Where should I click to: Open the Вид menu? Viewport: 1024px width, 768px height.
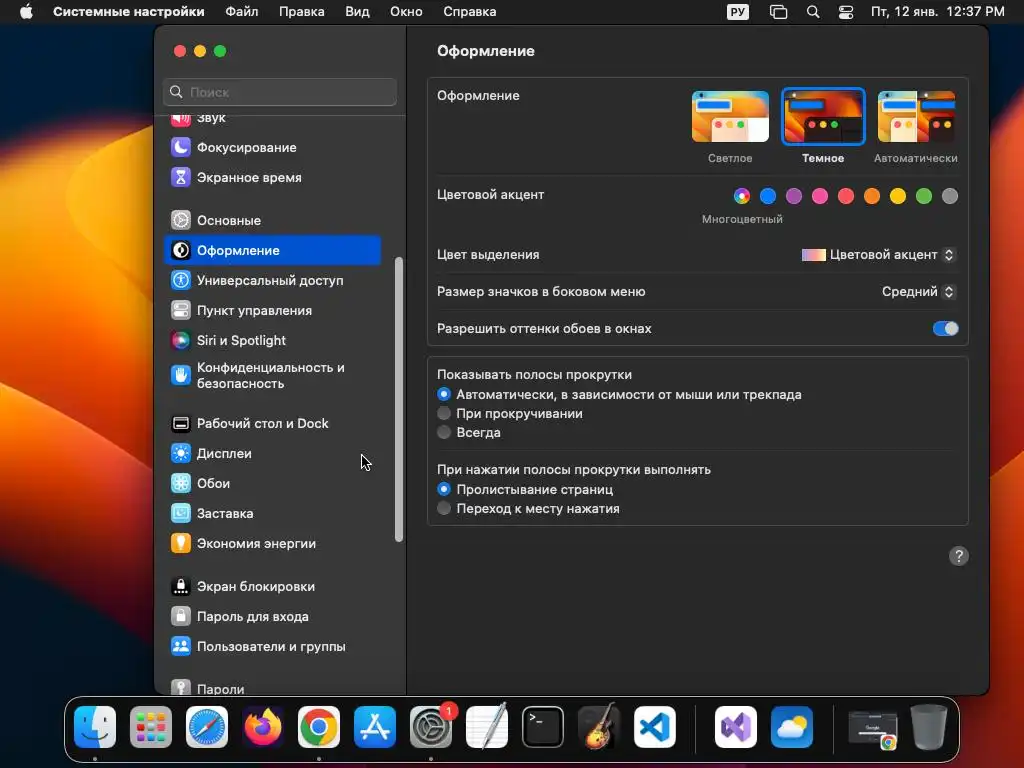pyautogui.click(x=357, y=12)
